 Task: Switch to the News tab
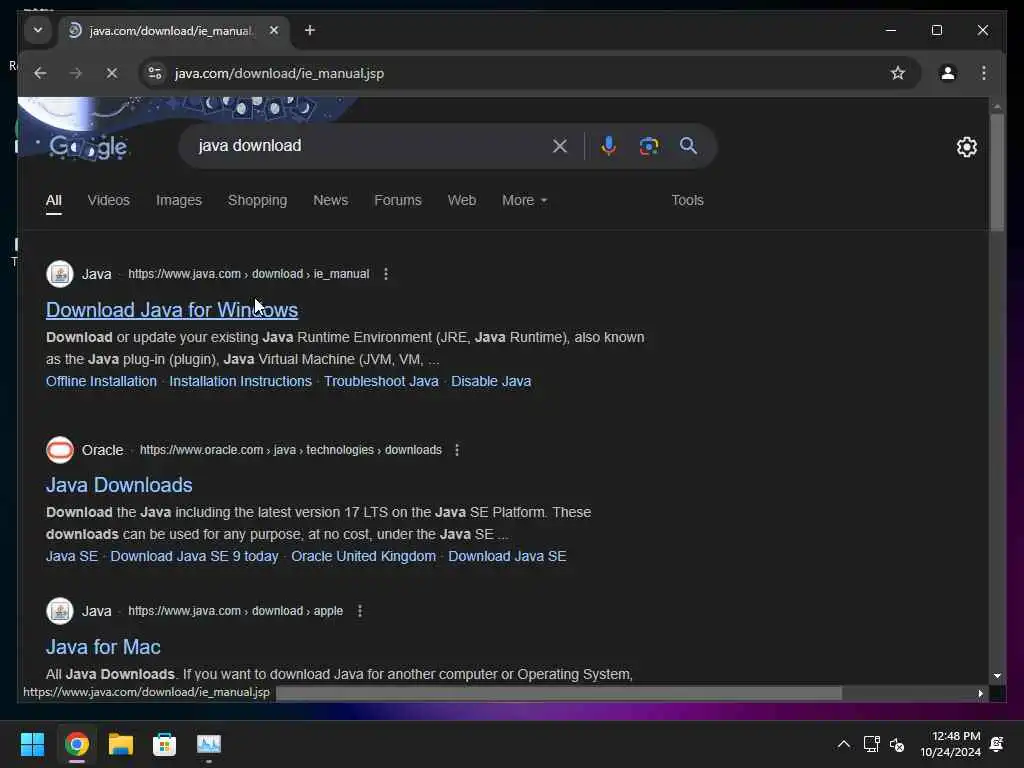(x=330, y=200)
